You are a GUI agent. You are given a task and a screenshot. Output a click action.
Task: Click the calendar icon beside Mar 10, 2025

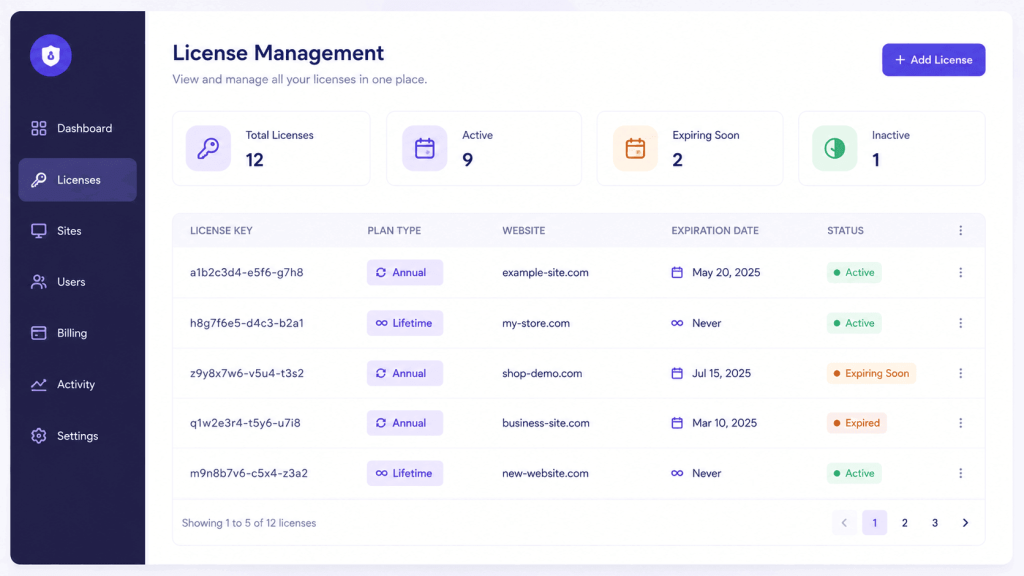[677, 423]
